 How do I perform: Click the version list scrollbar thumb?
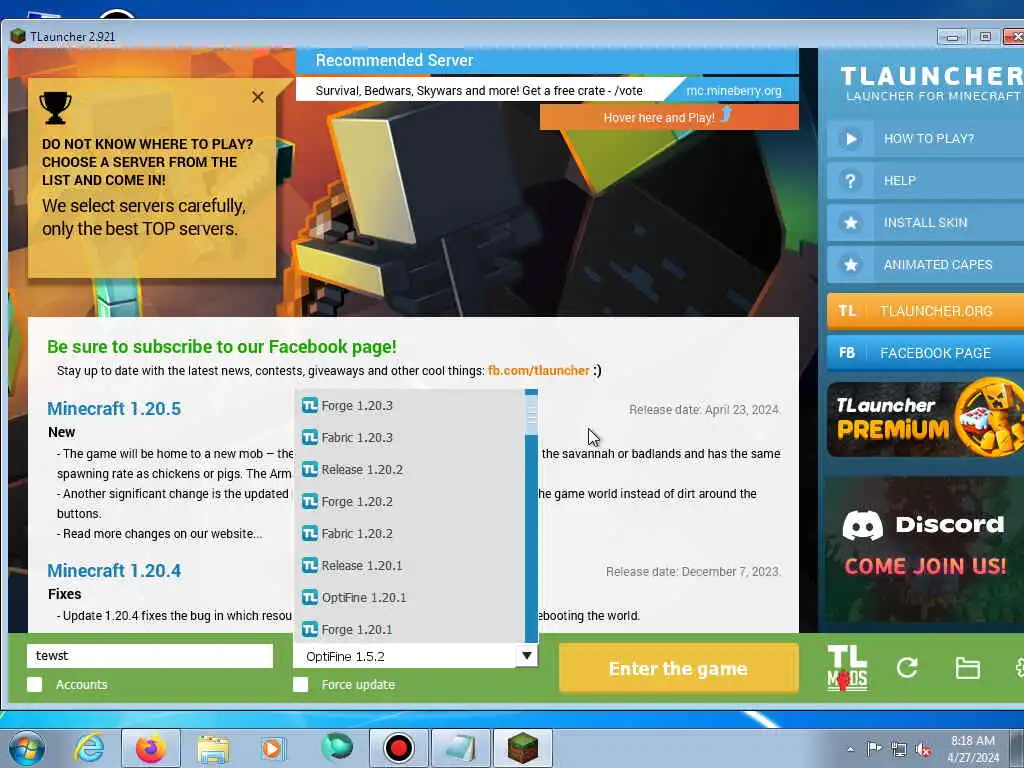click(x=531, y=414)
